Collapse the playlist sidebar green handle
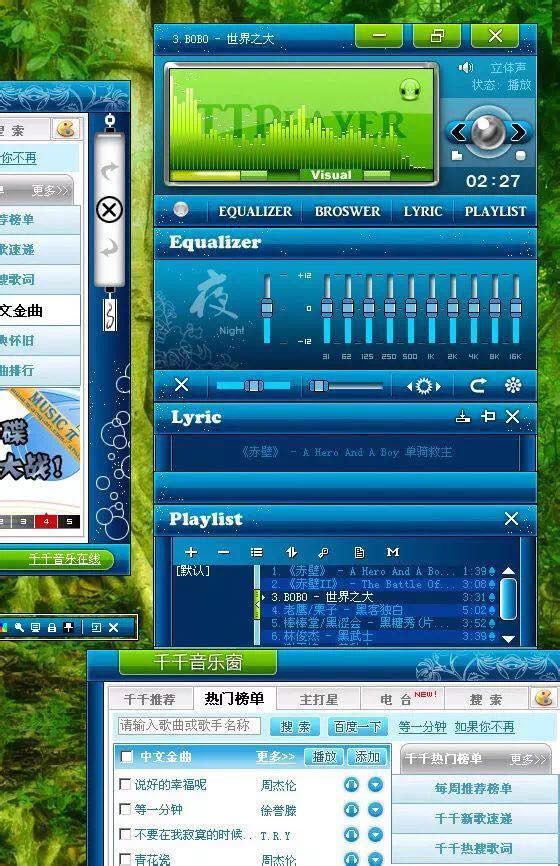 click(257, 604)
